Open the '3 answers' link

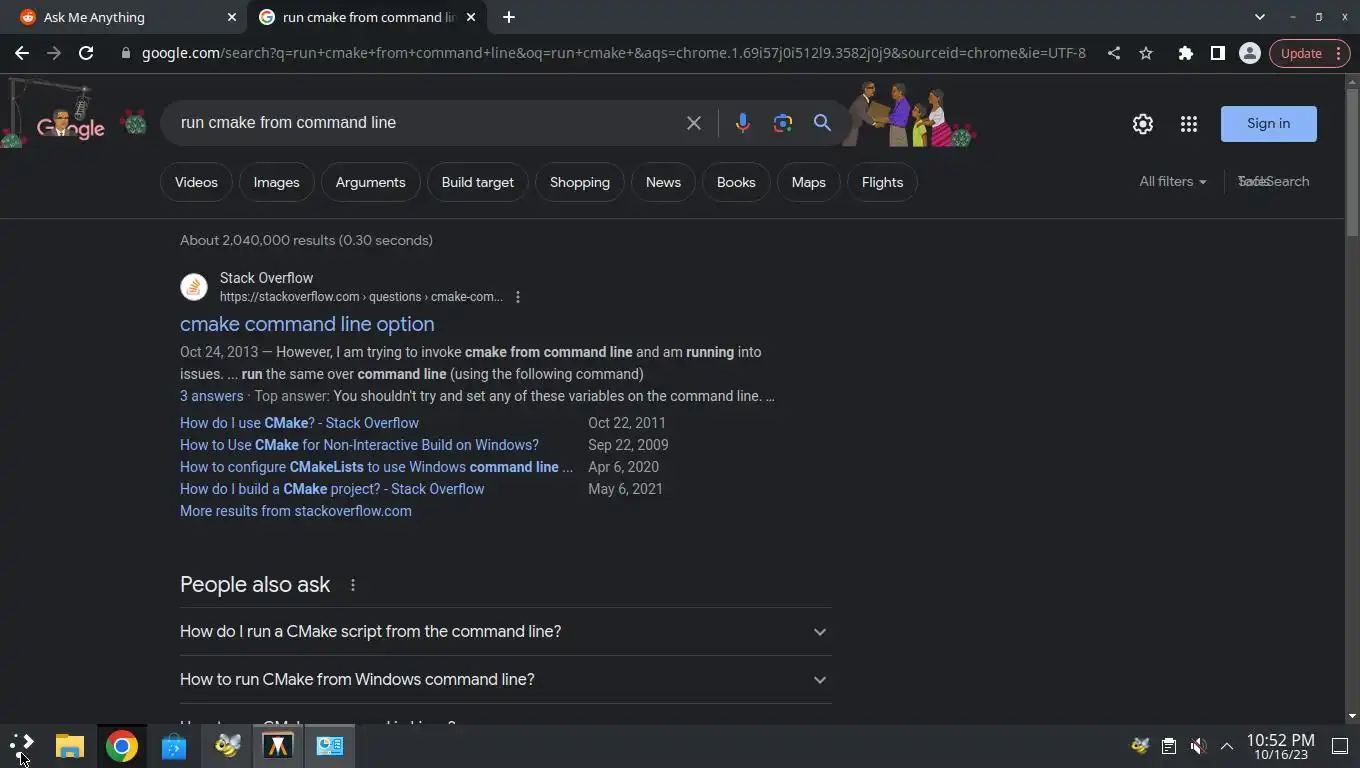tap(211, 396)
